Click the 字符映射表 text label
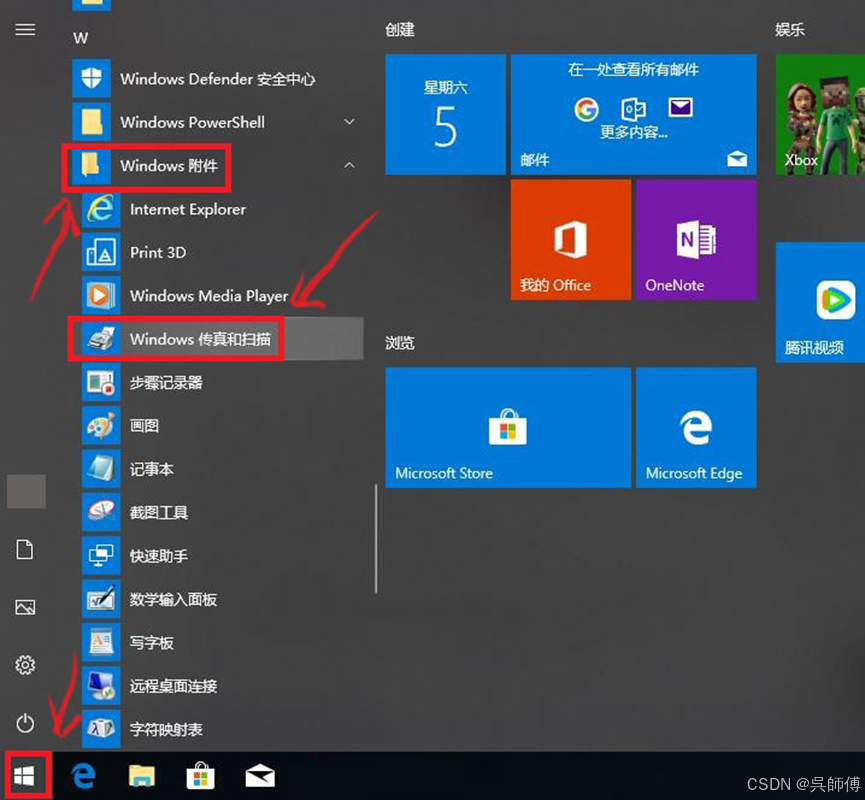 pyautogui.click(x=166, y=729)
